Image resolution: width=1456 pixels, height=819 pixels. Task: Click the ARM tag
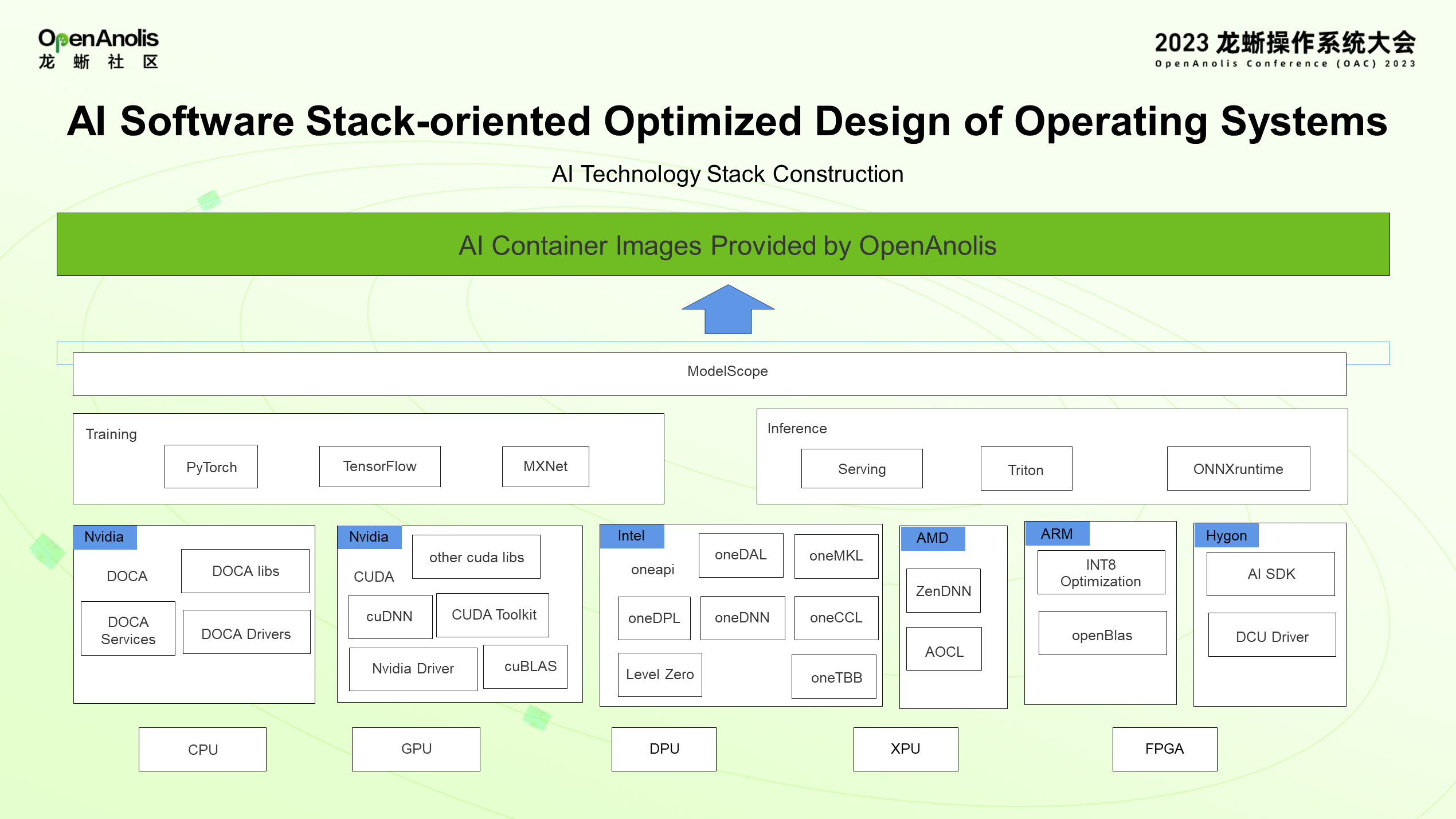tap(1057, 534)
